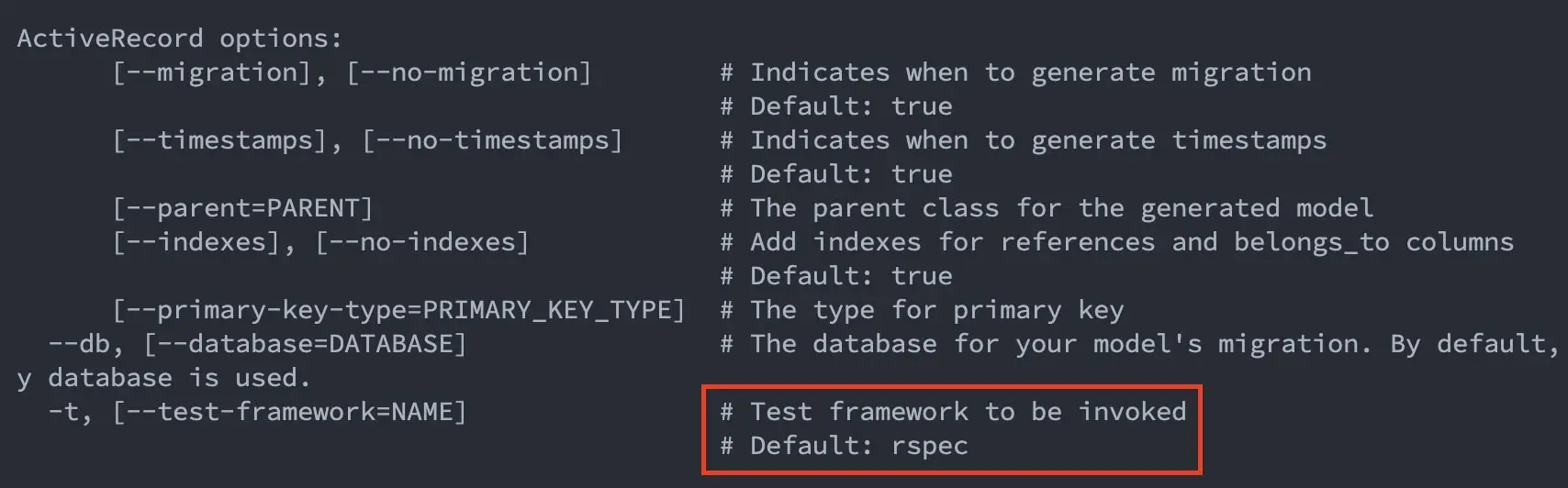Viewport: 1568px width, 488px height.
Task: Click the "ActiveRecord options:" heading text
Action: coord(179,39)
